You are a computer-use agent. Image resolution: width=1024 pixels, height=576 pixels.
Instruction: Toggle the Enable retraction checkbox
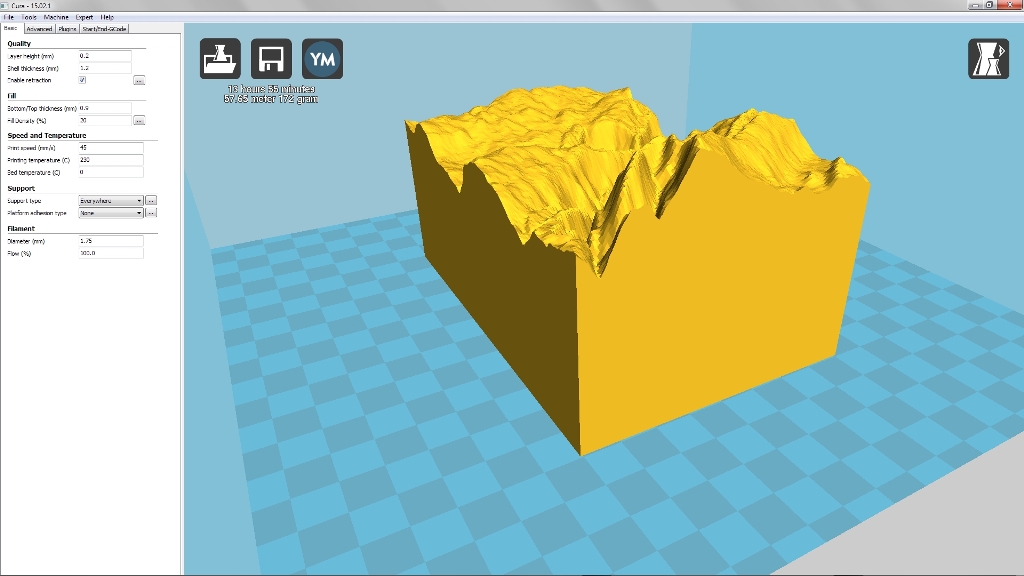[x=82, y=80]
